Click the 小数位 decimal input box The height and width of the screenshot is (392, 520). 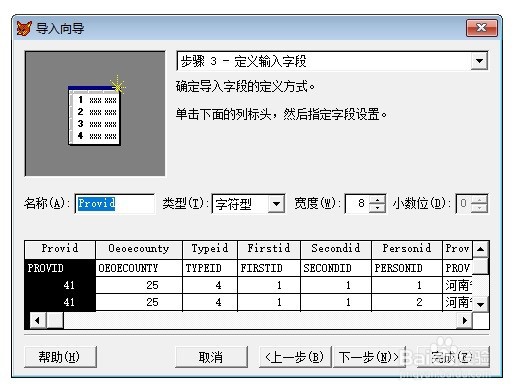[464, 203]
